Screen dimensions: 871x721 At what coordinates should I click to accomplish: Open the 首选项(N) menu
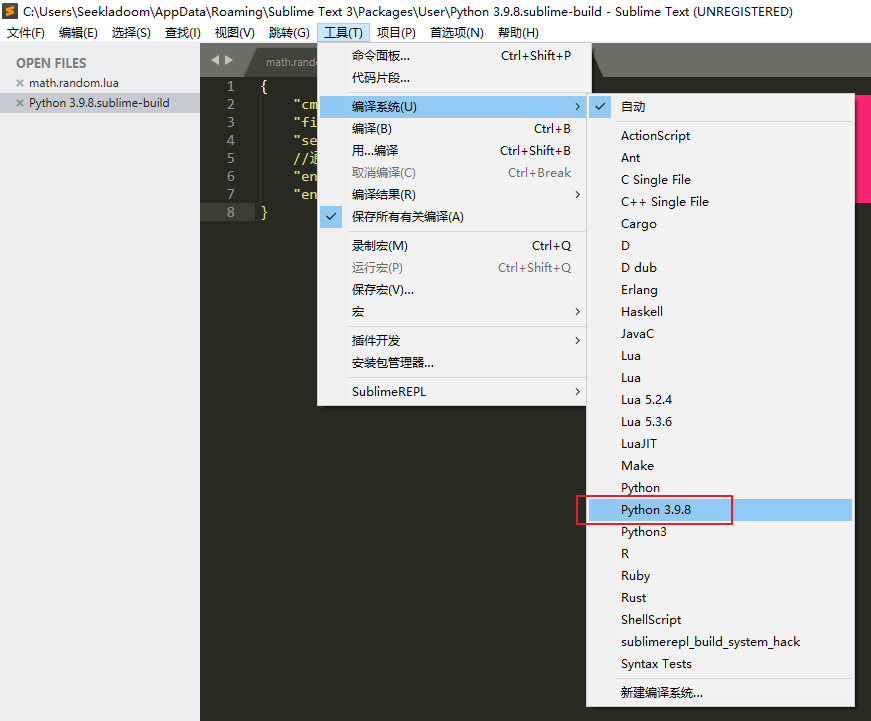point(457,33)
